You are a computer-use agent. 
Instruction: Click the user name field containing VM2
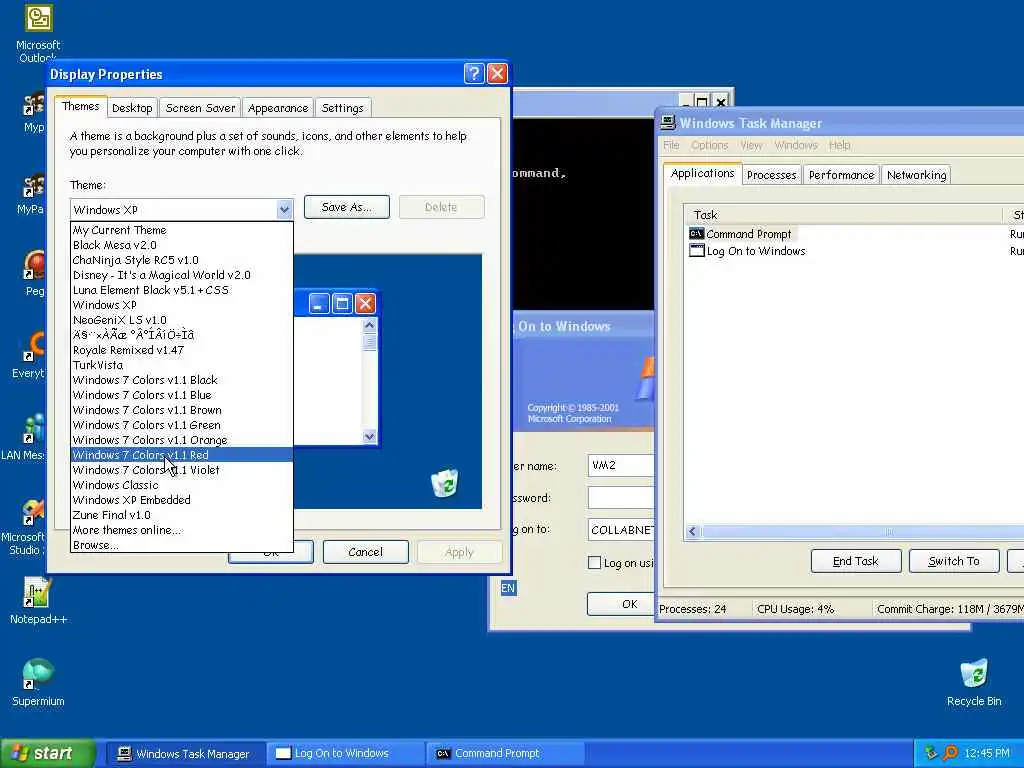(x=620, y=466)
